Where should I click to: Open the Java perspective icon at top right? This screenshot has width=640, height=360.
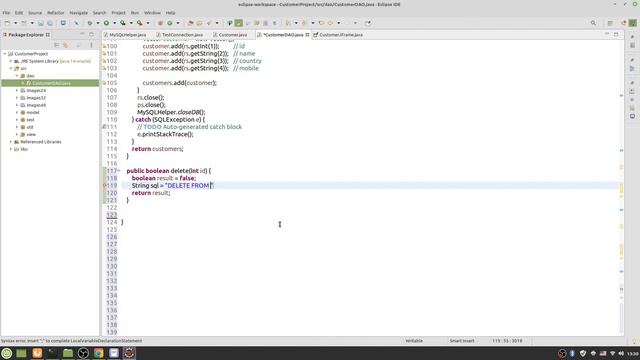click(x=632, y=23)
